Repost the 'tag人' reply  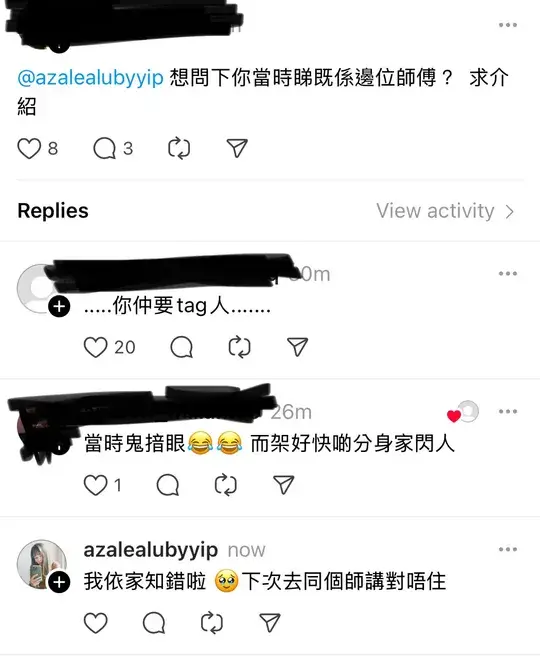(239, 347)
